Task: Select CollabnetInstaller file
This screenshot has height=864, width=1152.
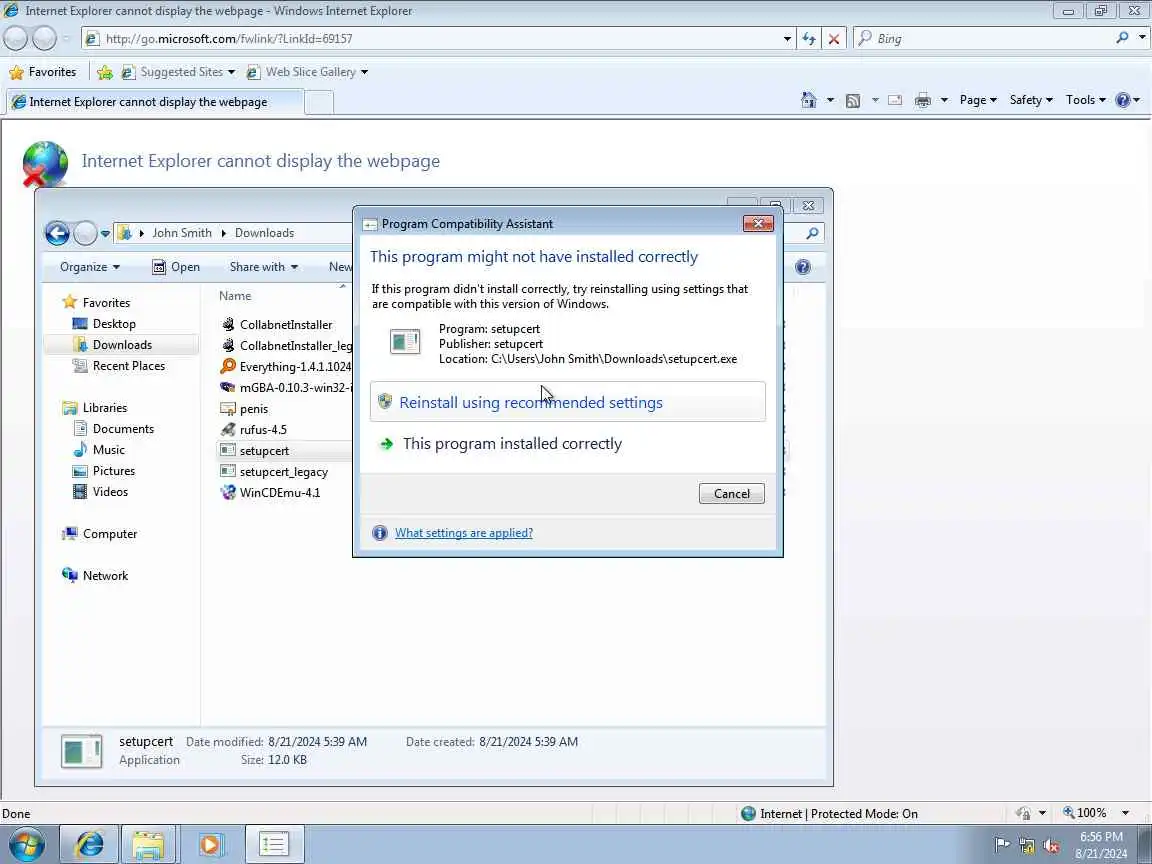Action: click(x=286, y=325)
